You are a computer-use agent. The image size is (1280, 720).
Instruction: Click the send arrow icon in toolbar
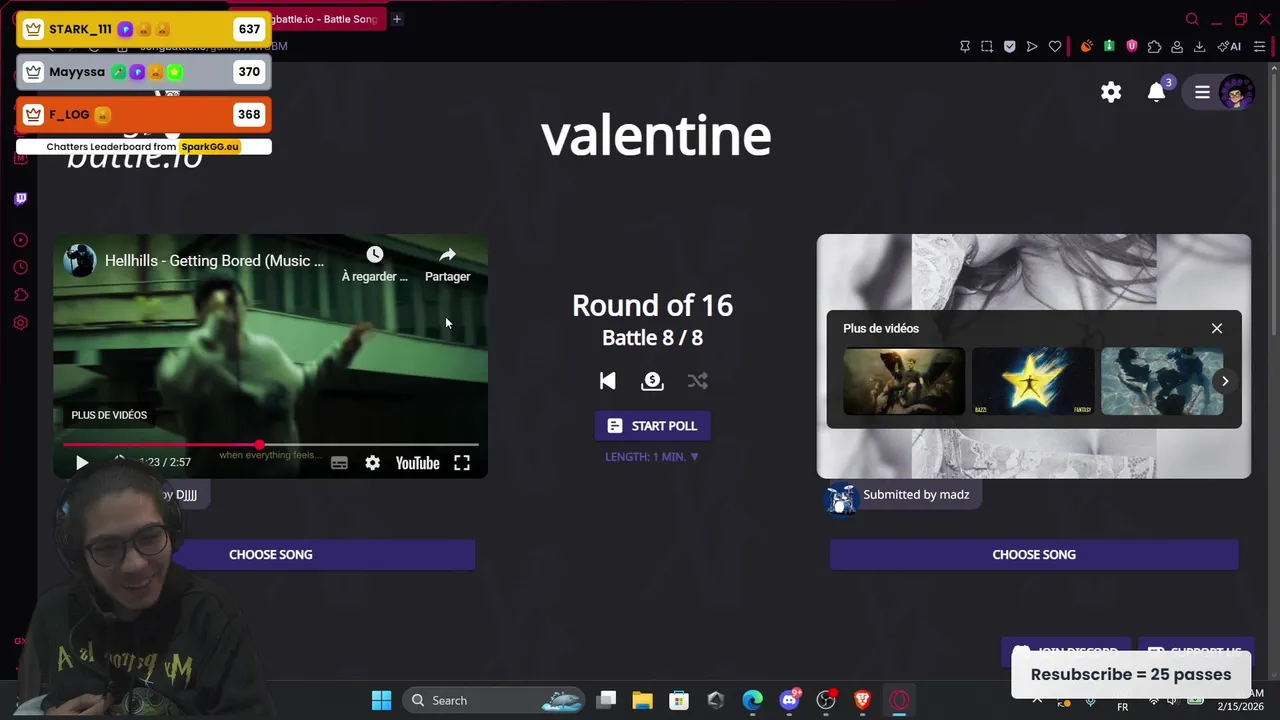coord(1032,46)
